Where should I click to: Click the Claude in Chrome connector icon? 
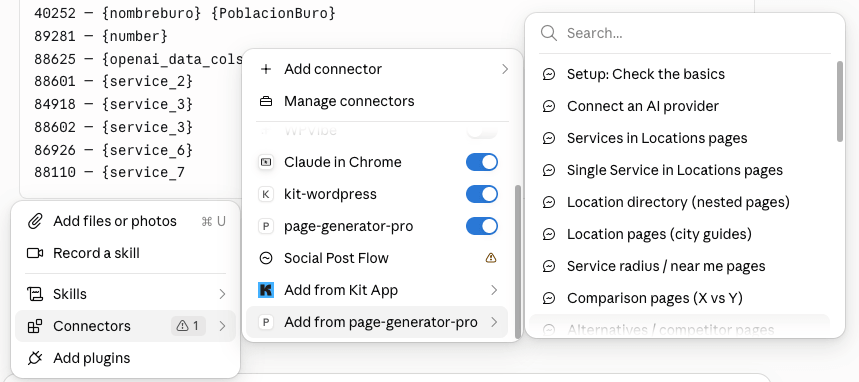(x=266, y=162)
